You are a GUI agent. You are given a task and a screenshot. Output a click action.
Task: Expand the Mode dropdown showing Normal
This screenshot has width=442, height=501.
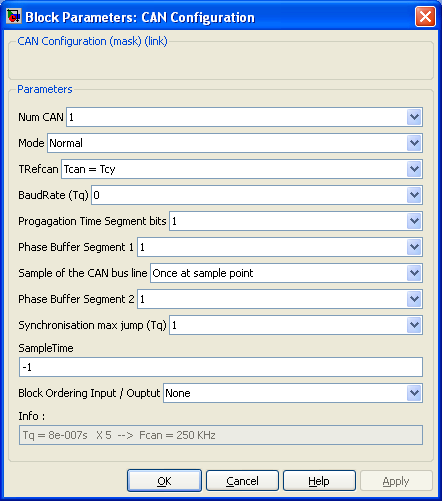coord(414,143)
